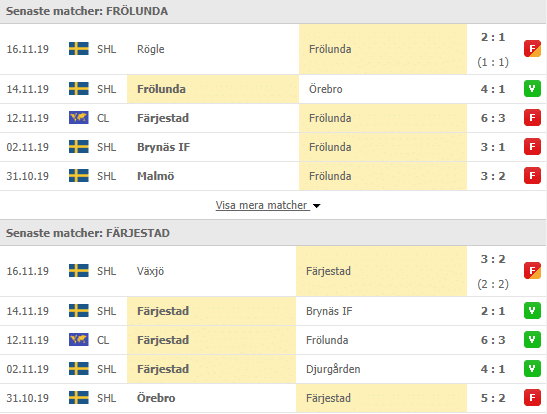The width and height of the screenshot is (547, 414).
Task: Select the highlighted Frölunda home team cell on 14.11.19
Action: (213, 89)
